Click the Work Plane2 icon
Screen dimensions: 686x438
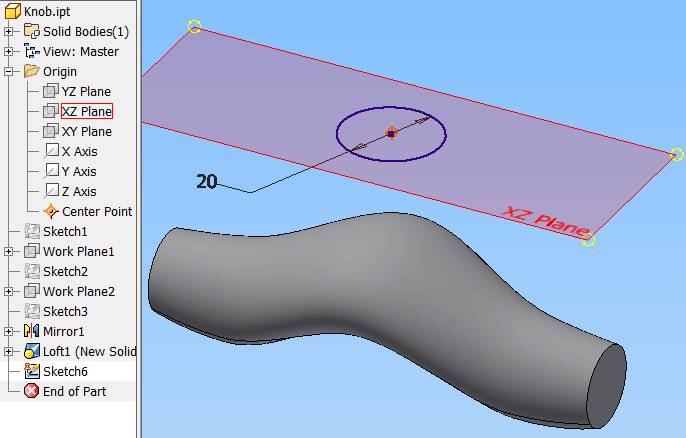coord(32,291)
